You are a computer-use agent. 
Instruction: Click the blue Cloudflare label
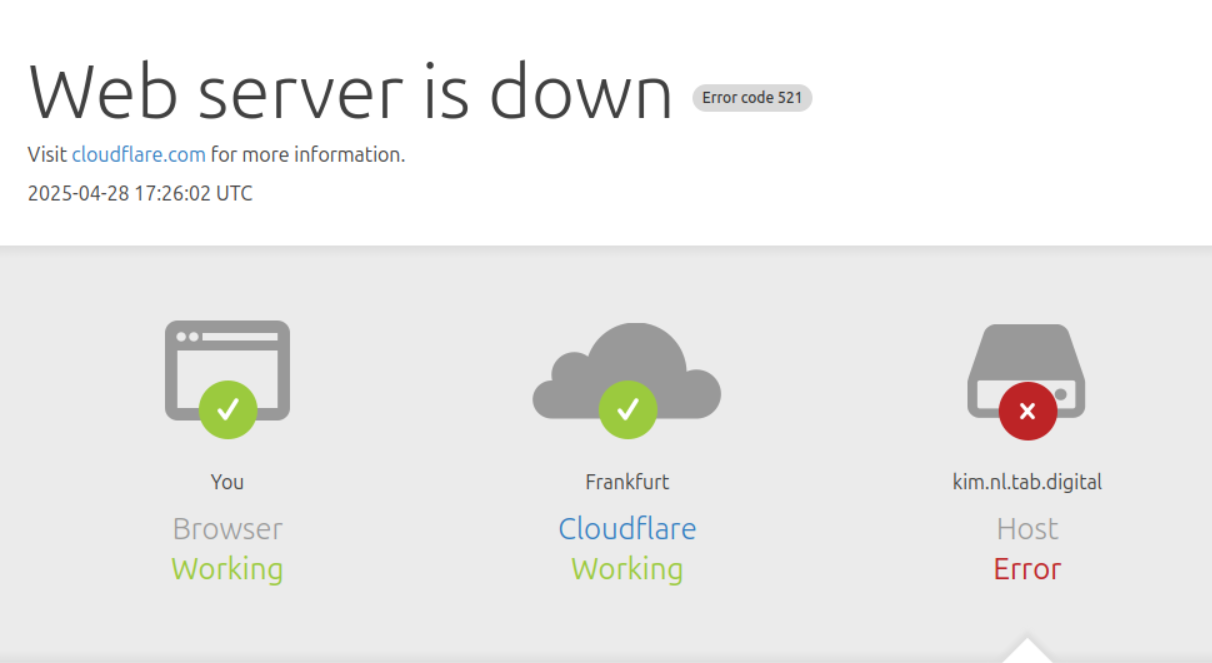627,528
